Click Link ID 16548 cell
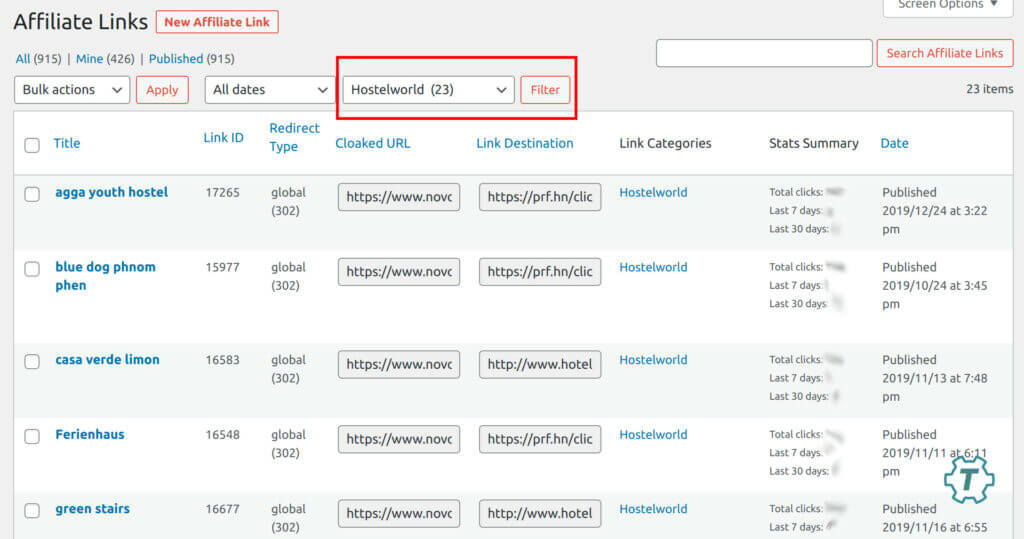Screen dimensions: 1024x539 pyautogui.click(x=223, y=434)
